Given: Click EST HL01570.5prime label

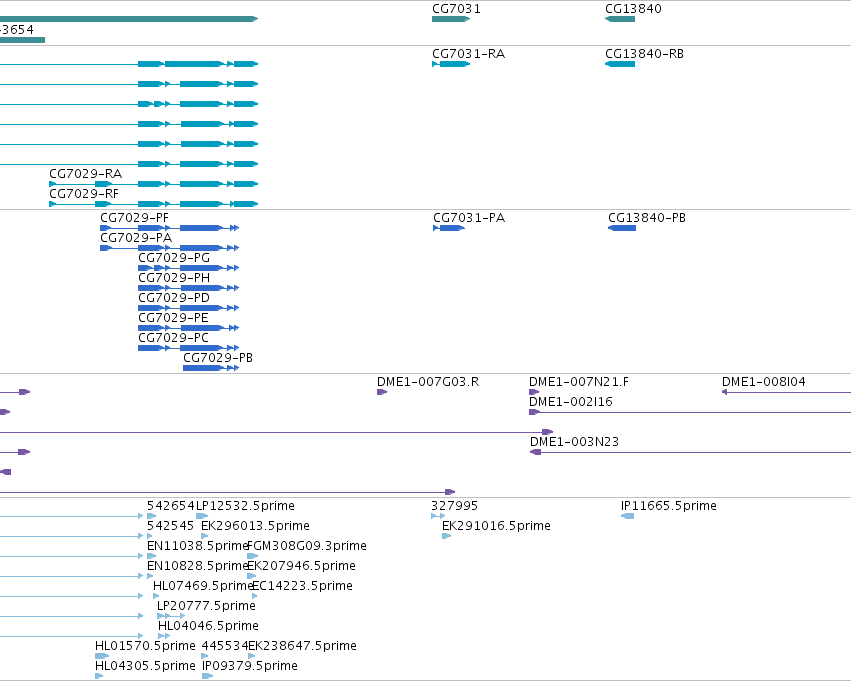Looking at the screenshot, I should 145,646.
